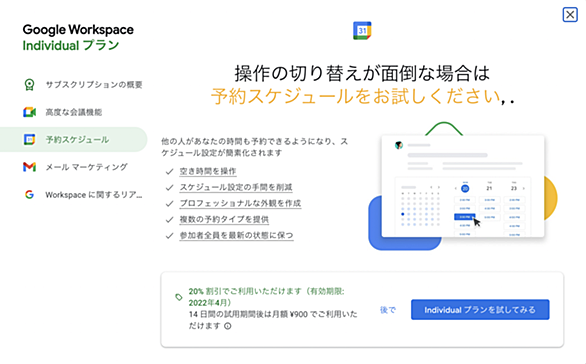Click the Google Meet camera icon
The image size is (586, 364).
[29, 112]
